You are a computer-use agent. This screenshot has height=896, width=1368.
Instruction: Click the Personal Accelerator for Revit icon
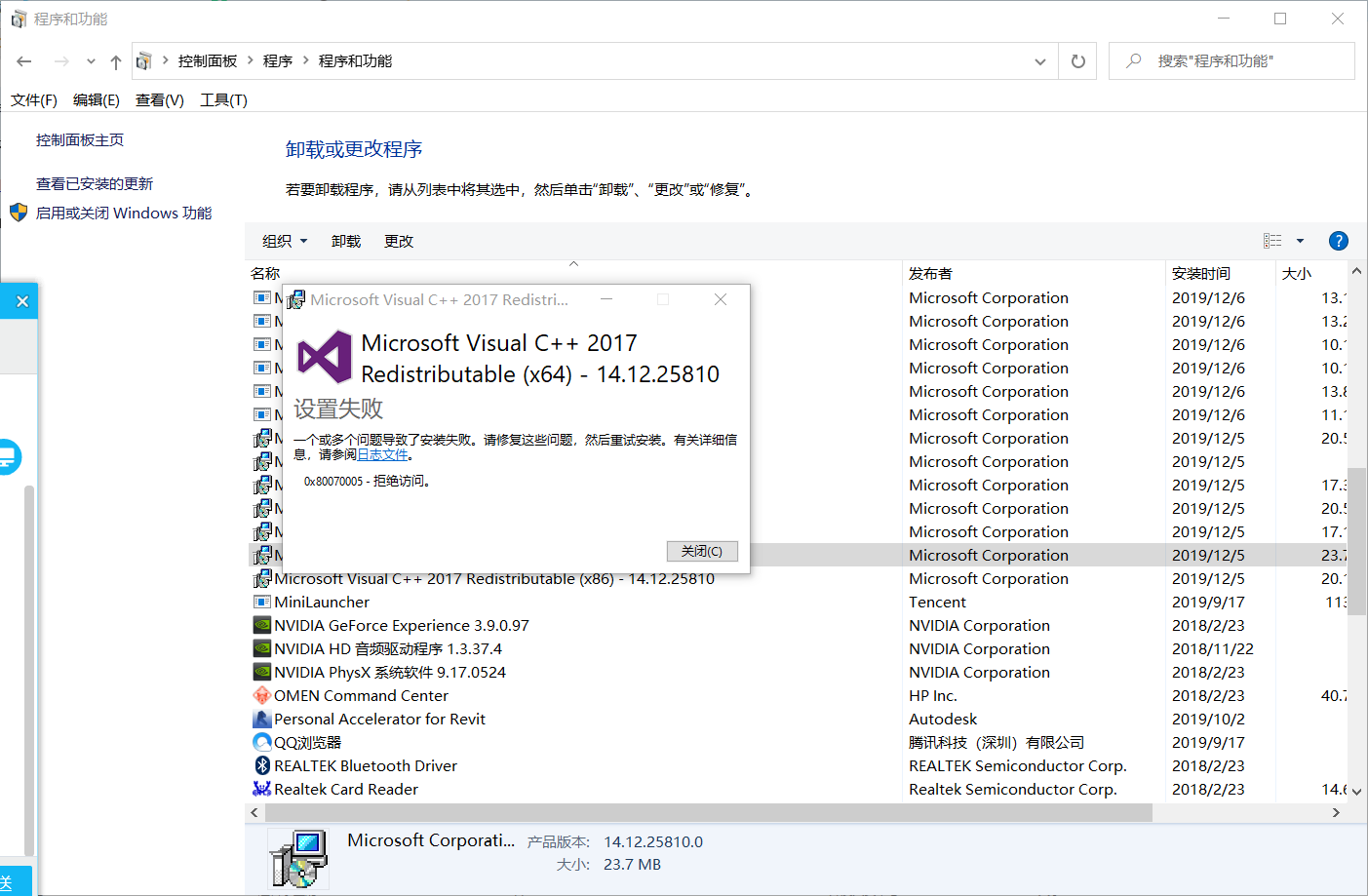coord(262,720)
